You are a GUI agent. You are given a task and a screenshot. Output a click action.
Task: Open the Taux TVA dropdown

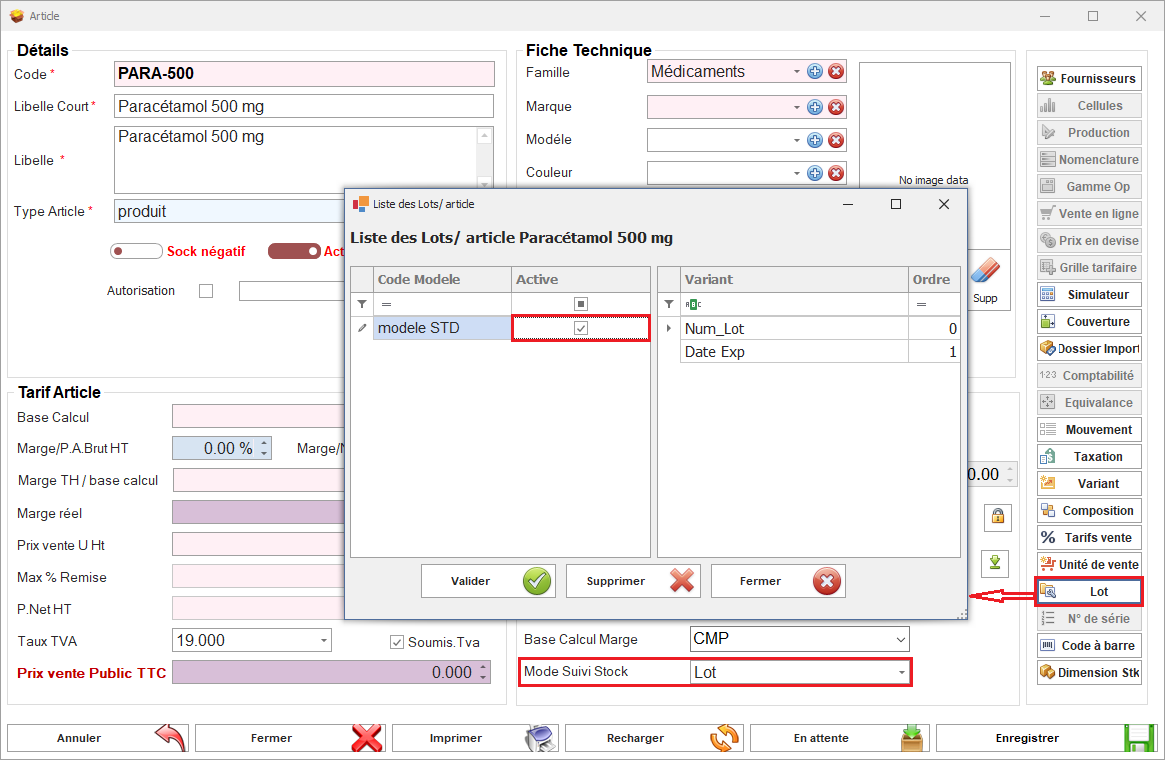pyautogui.click(x=324, y=640)
